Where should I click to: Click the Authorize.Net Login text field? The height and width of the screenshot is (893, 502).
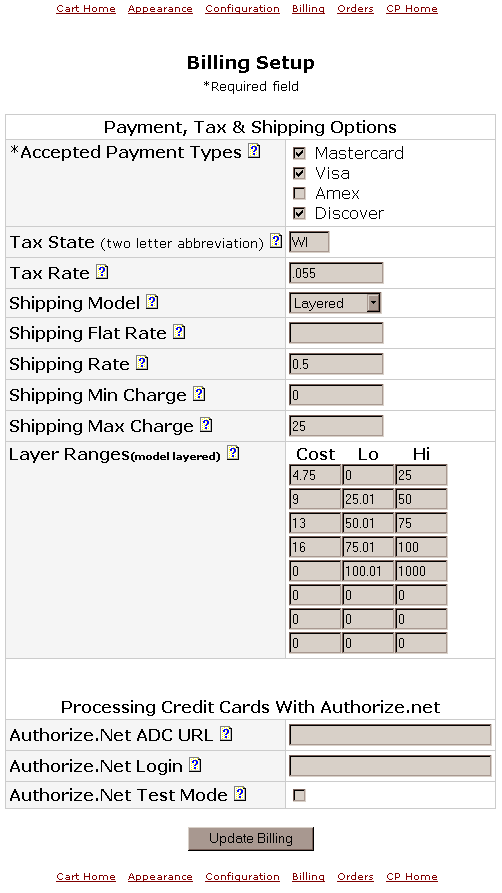pyautogui.click(x=390, y=765)
